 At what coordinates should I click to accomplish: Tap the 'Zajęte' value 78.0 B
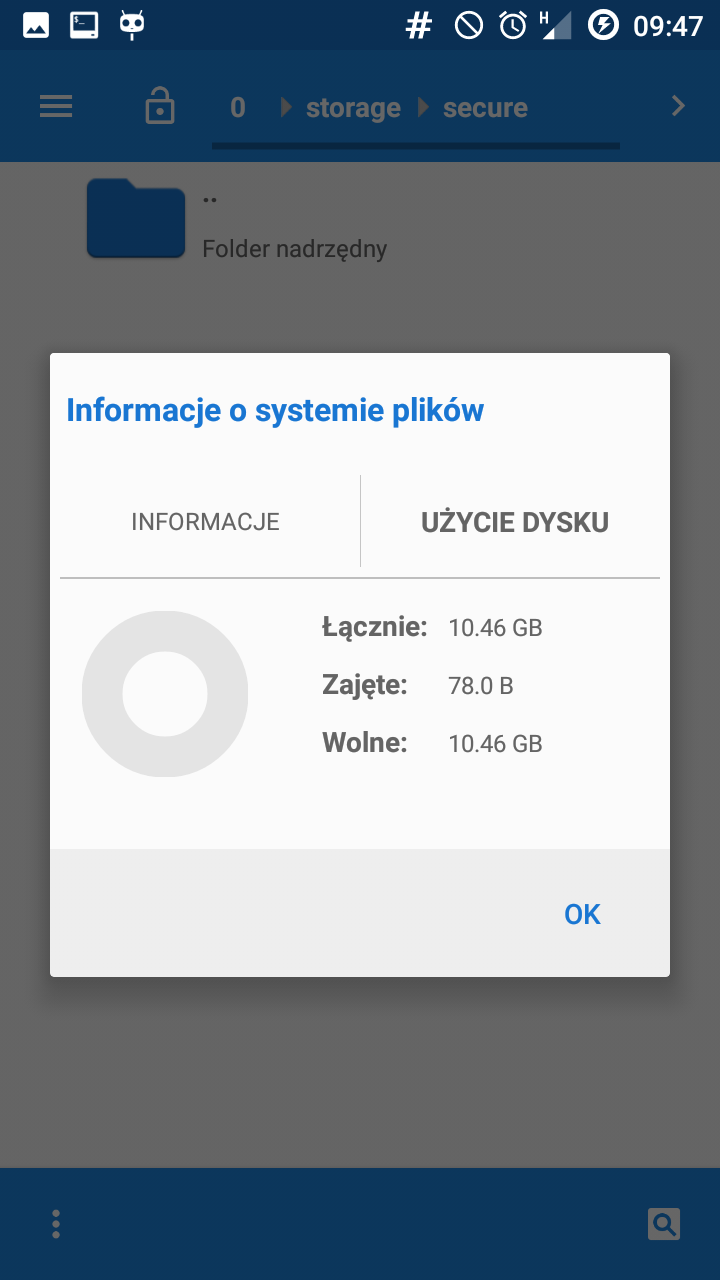click(480, 686)
